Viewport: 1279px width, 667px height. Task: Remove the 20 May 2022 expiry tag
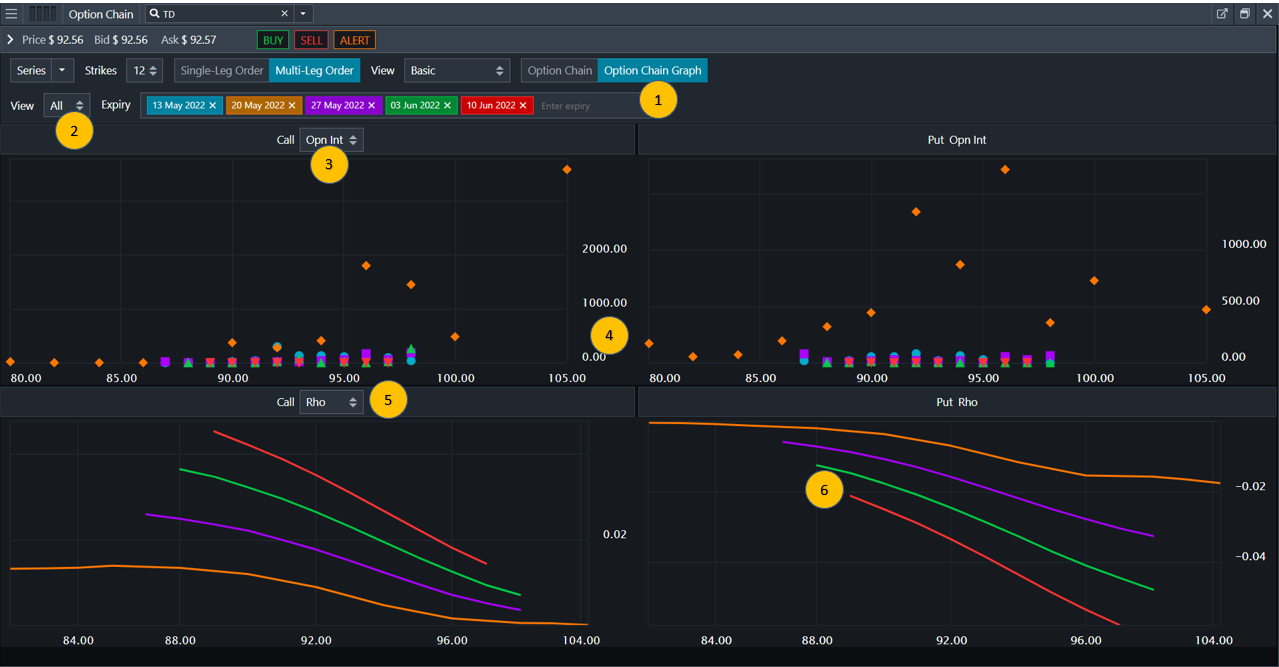(293, 105)
